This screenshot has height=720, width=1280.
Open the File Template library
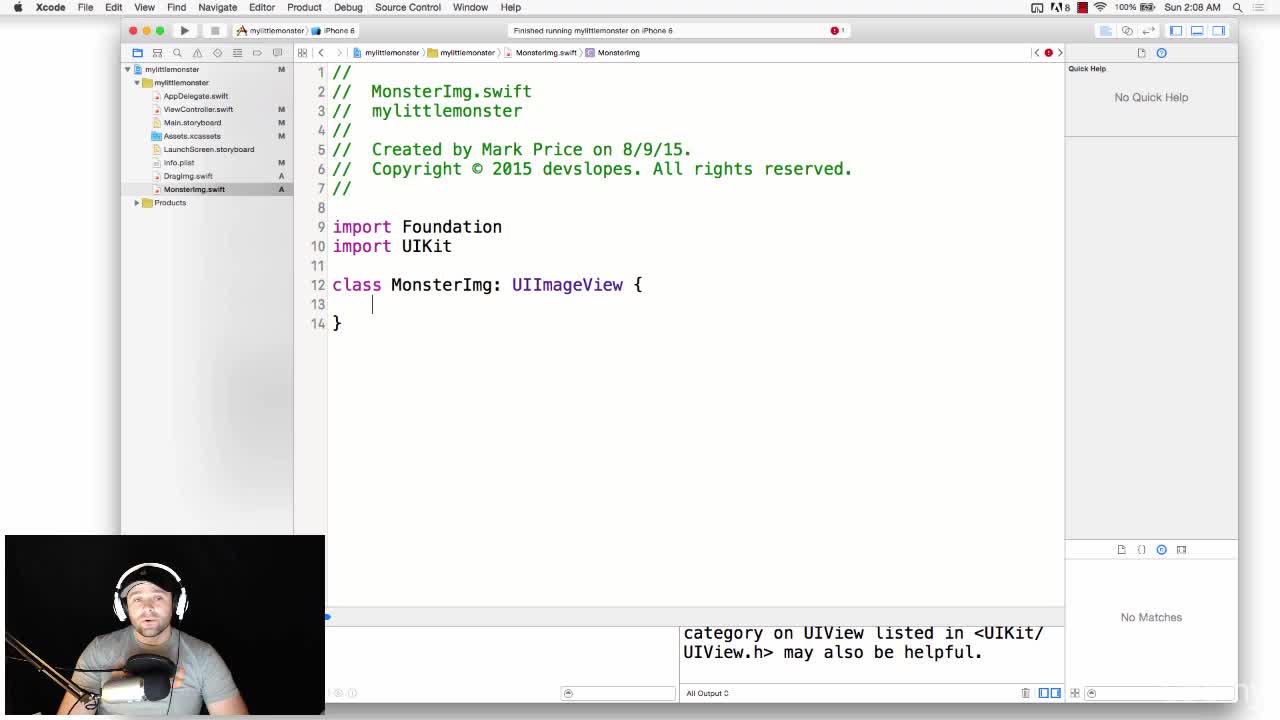(x=1121, y=549)
